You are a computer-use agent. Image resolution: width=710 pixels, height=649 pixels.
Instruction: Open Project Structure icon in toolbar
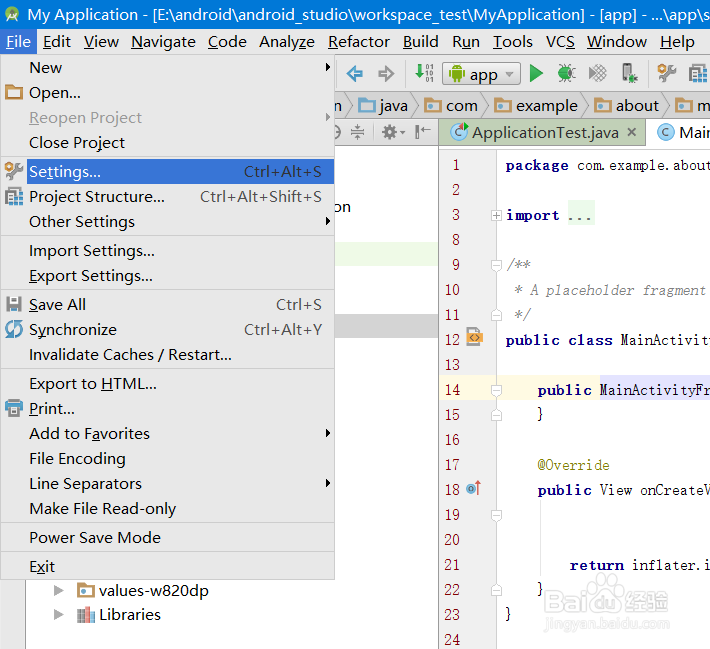(698, 73)
